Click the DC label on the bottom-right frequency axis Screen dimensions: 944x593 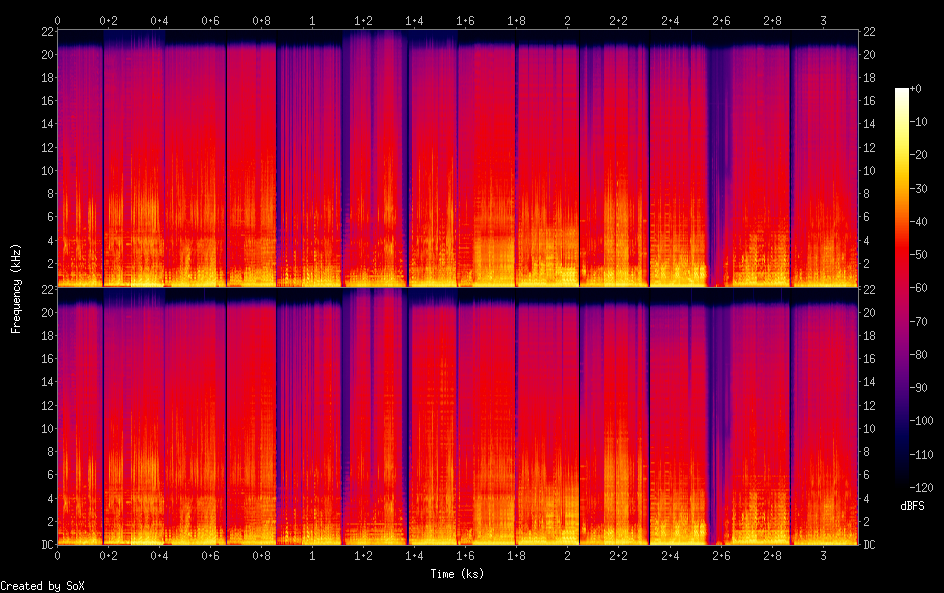point(870,544)
